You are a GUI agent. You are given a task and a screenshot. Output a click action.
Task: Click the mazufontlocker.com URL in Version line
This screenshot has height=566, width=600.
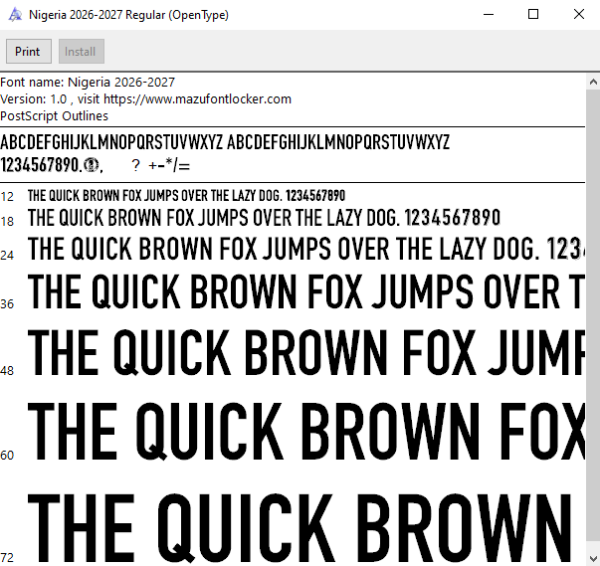tap(197, 99)
